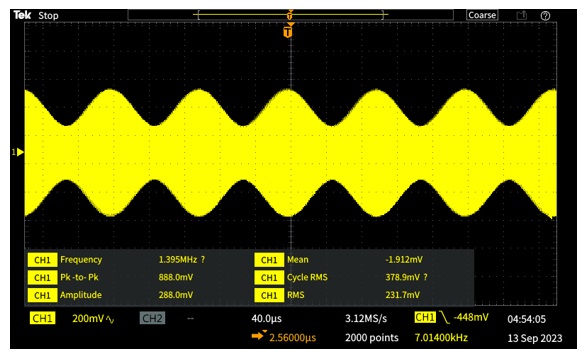587x360 pixels.
Task: Click the falling edge trigger slope icon
Action: click(444, 317)
